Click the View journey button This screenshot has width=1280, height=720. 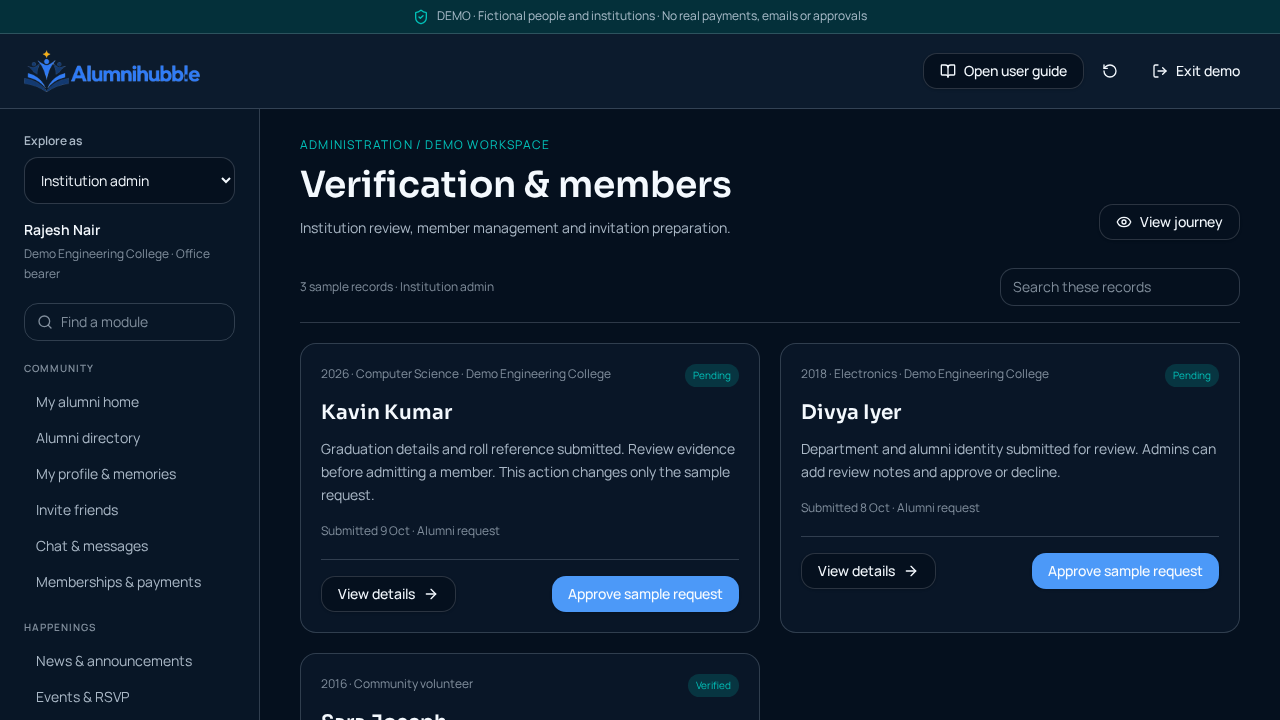pyautogui.click(x=1169, y=222)
